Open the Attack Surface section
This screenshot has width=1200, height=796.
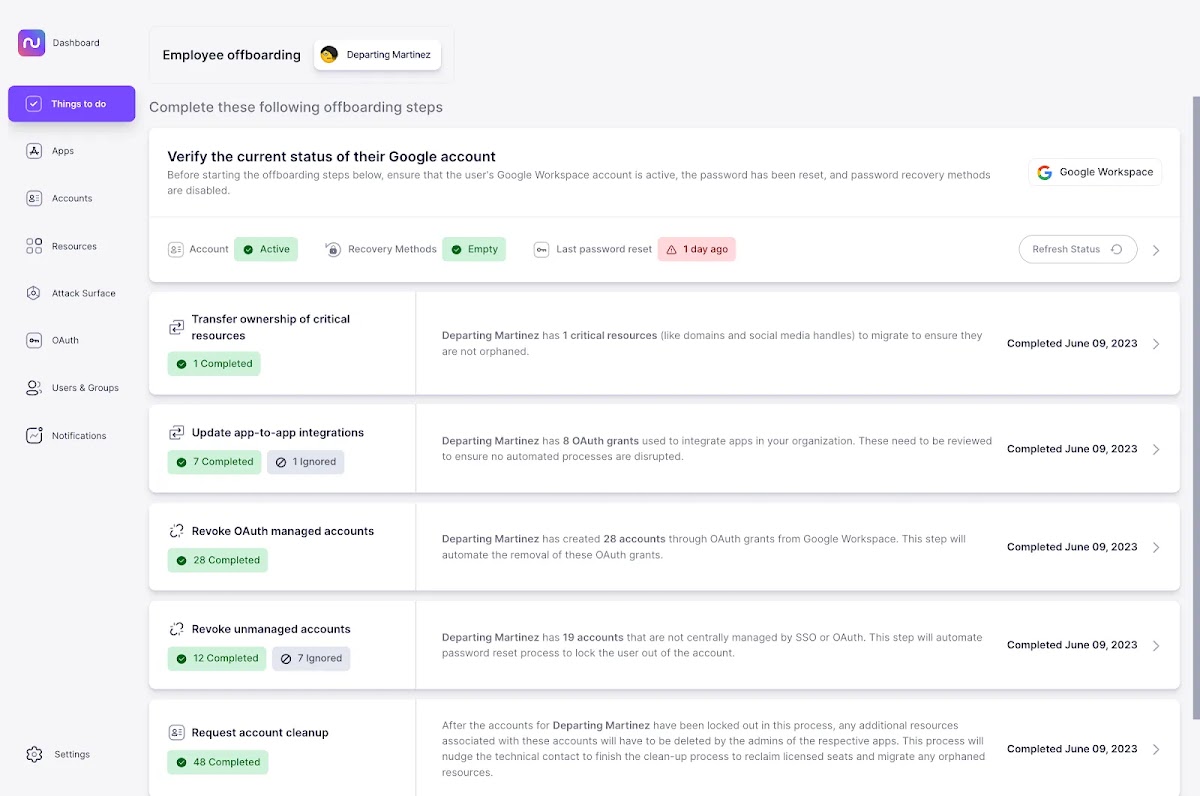(x=83, y=294)
